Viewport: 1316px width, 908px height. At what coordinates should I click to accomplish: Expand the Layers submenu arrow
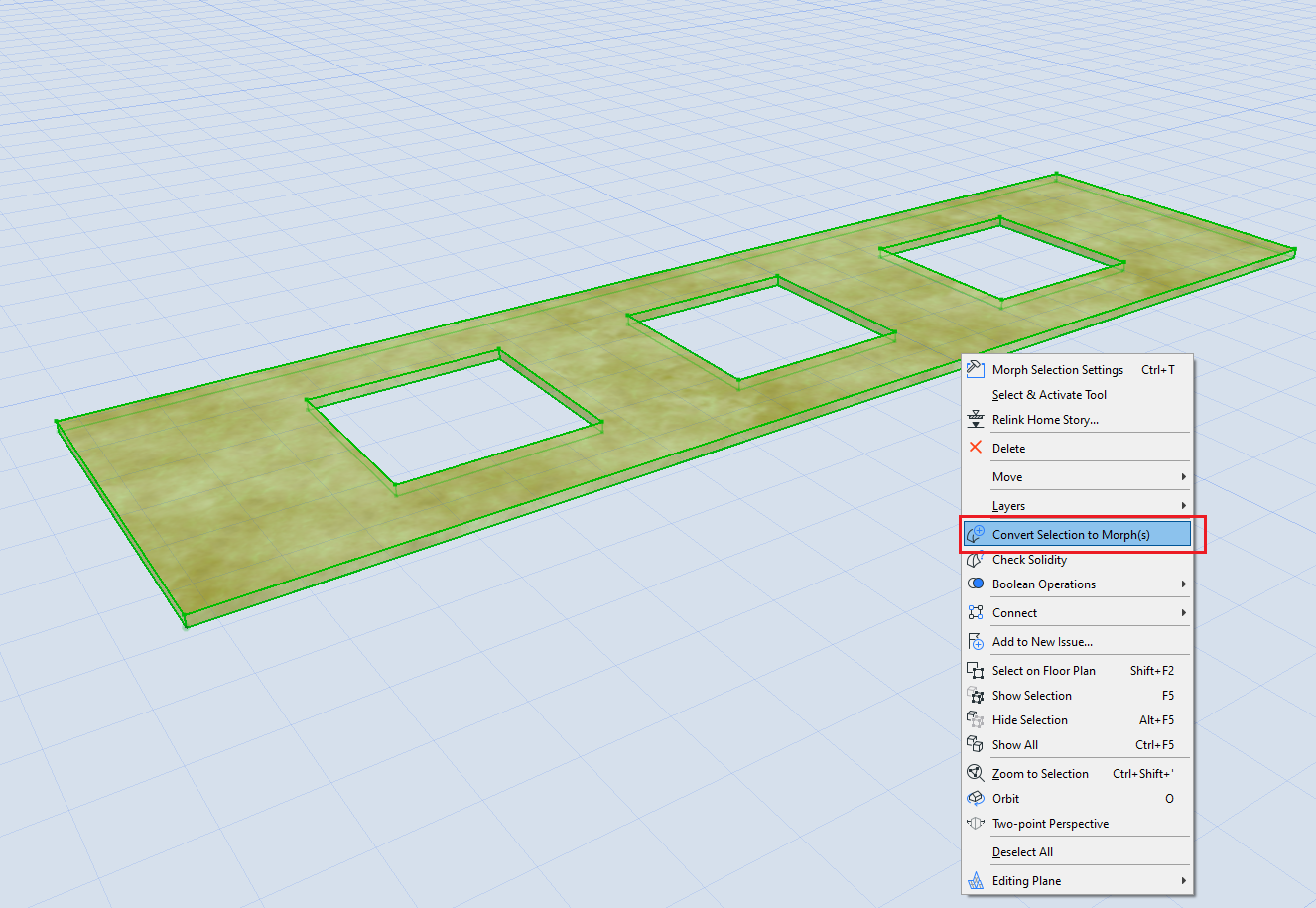tap(1183, 506)
